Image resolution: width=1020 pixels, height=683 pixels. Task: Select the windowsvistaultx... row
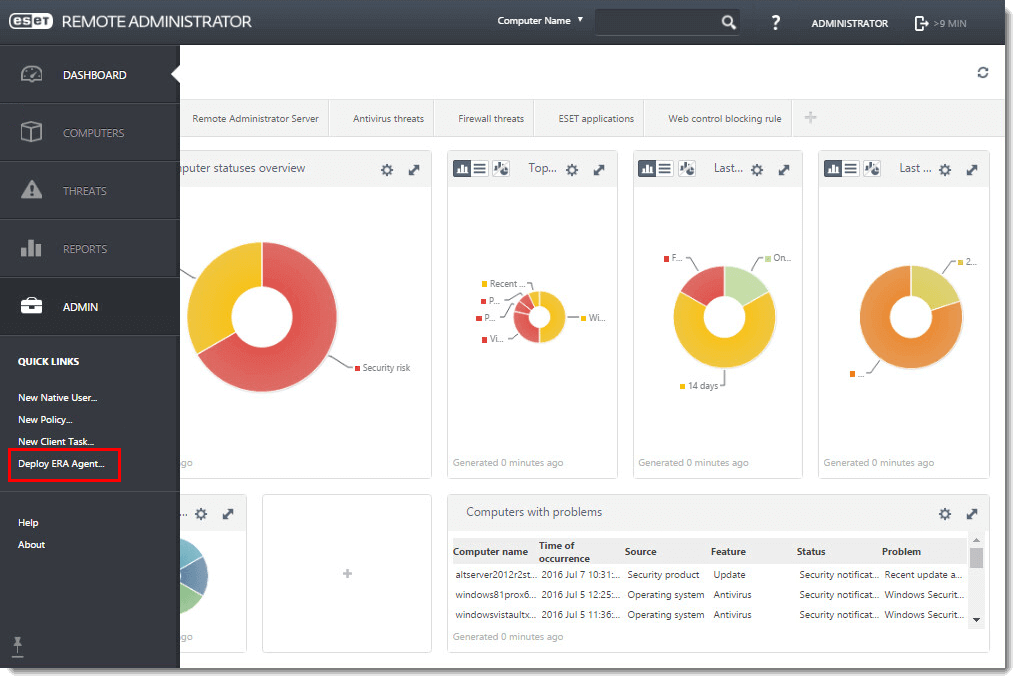(x=709, y=615)
